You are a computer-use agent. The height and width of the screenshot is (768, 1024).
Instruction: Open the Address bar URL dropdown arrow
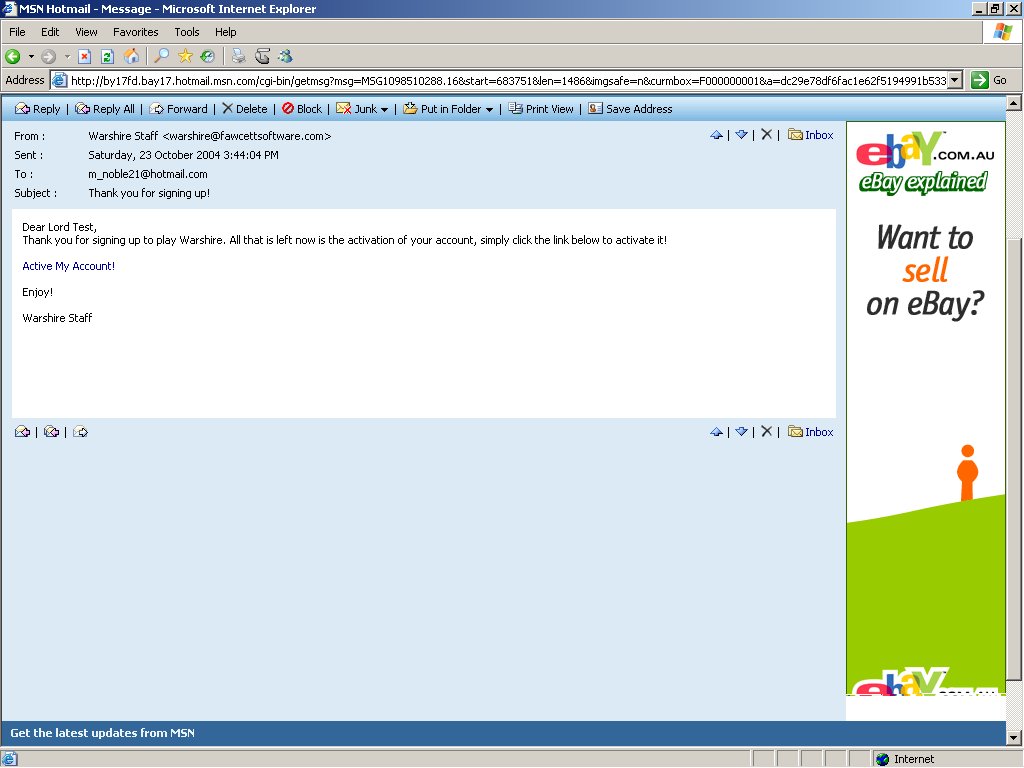tap(955, 80)
